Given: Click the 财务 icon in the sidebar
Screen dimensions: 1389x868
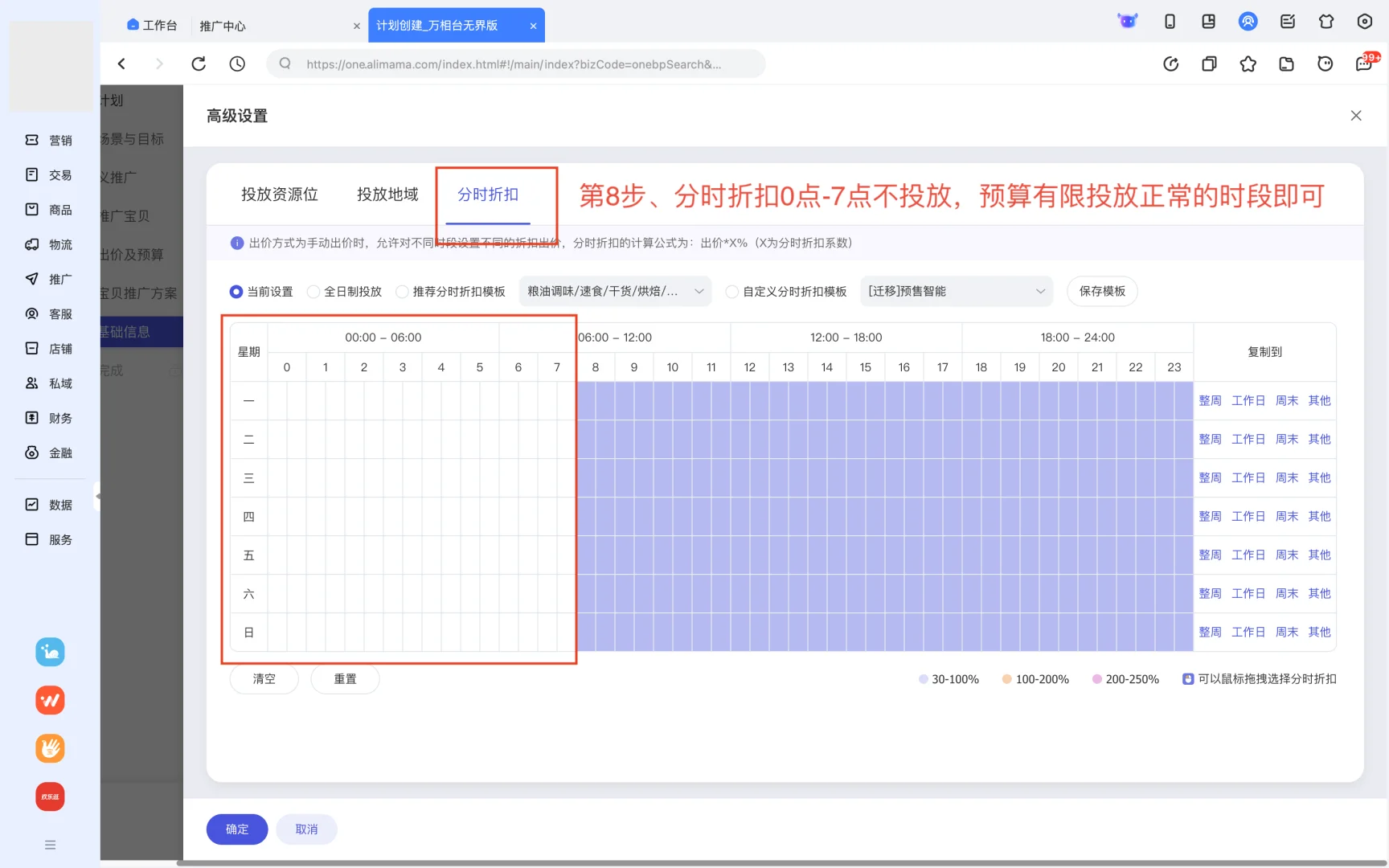Looking at the screenshot, I should coord(50,418).
